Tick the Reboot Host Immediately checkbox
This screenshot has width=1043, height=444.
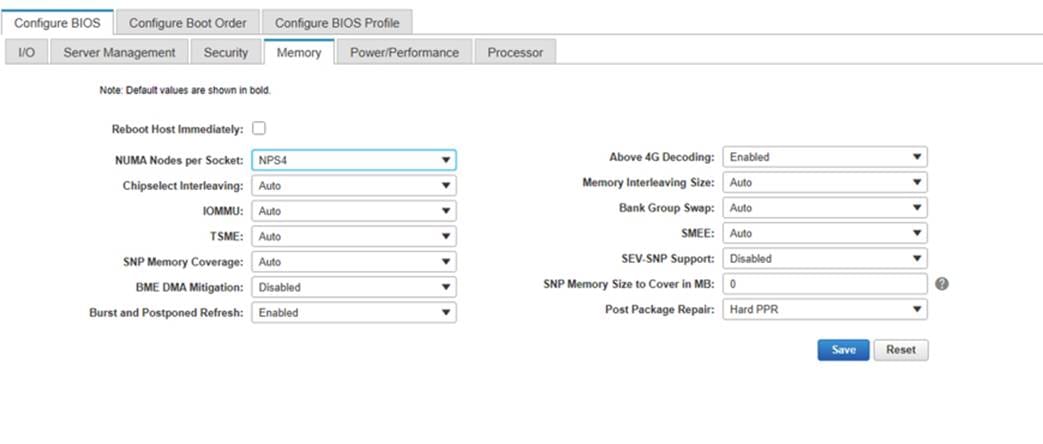(259, 128)
